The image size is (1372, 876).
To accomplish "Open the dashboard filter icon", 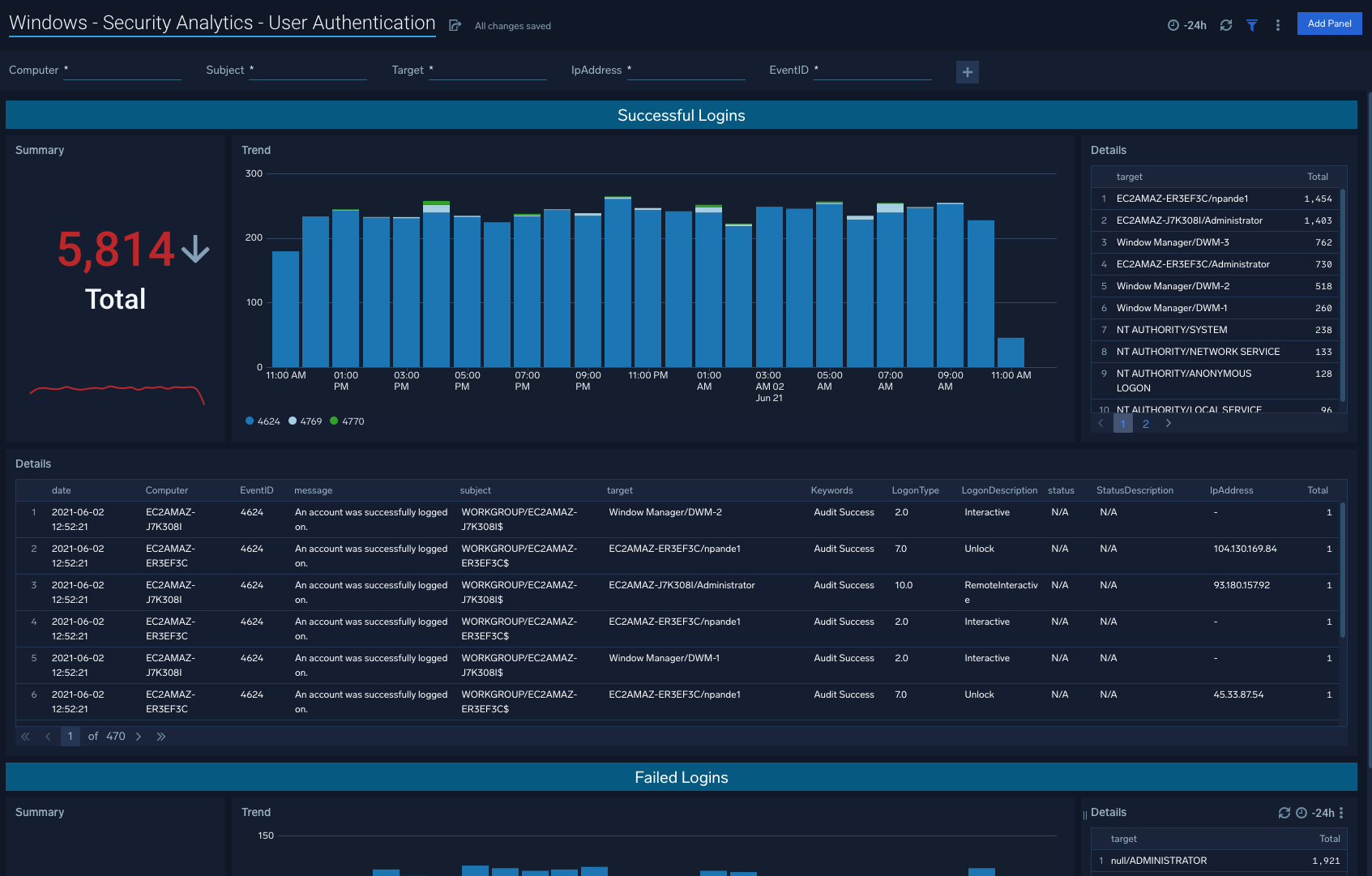I will point(1251,25).
